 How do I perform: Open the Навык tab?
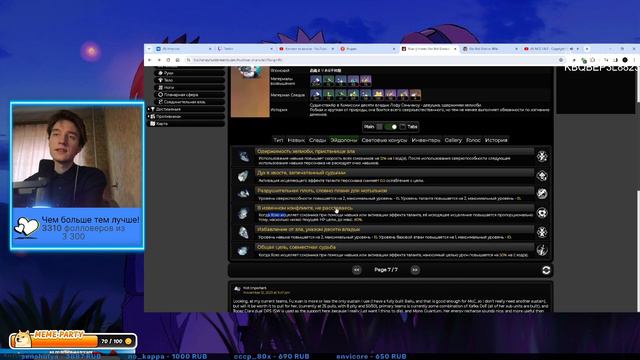tap(296, 140)
